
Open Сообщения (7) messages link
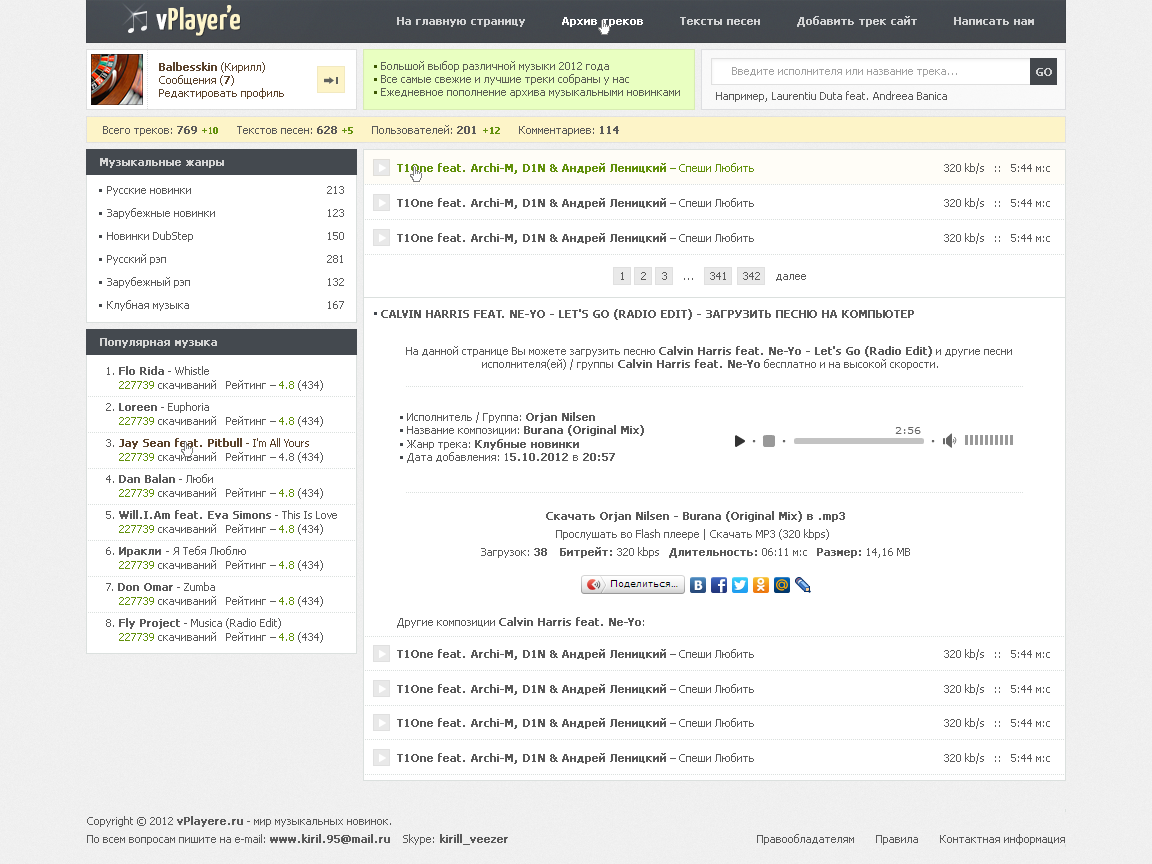196,80
